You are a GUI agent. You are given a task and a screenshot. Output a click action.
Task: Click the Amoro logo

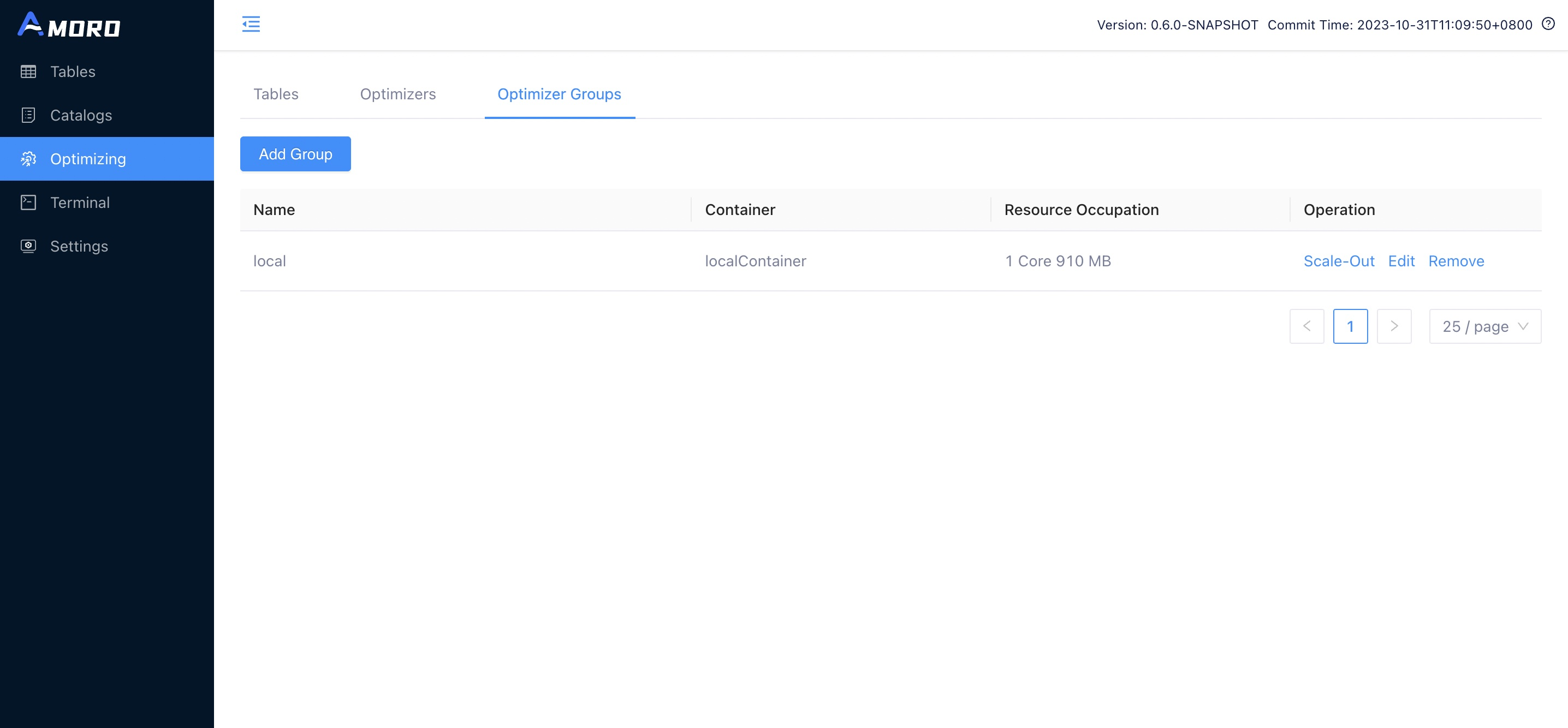pos(71,26)
